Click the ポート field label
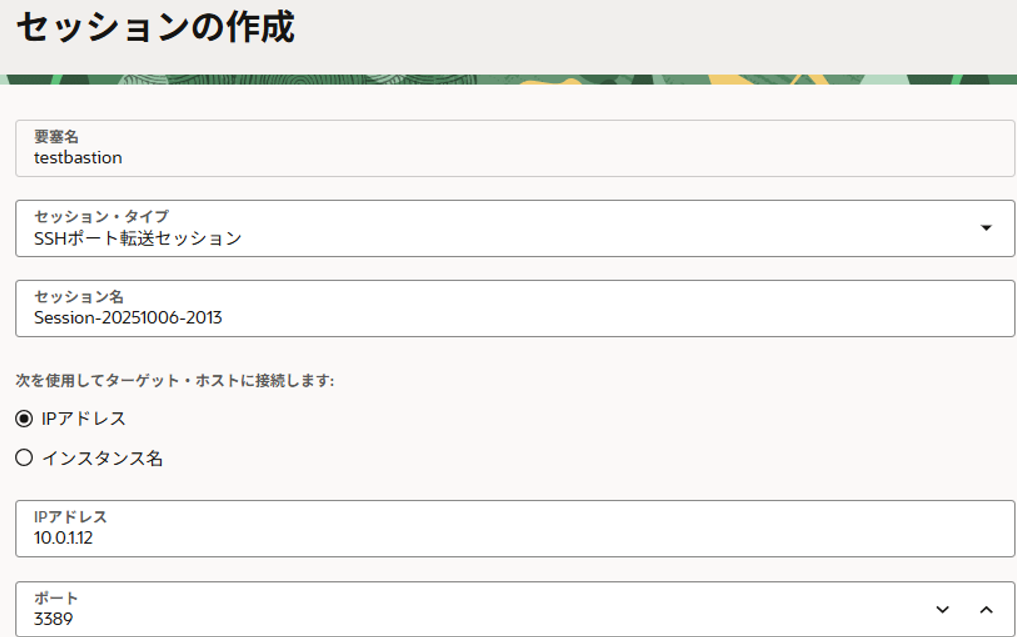The height and width of the screenshot is (637, 1017). [56, 598]
